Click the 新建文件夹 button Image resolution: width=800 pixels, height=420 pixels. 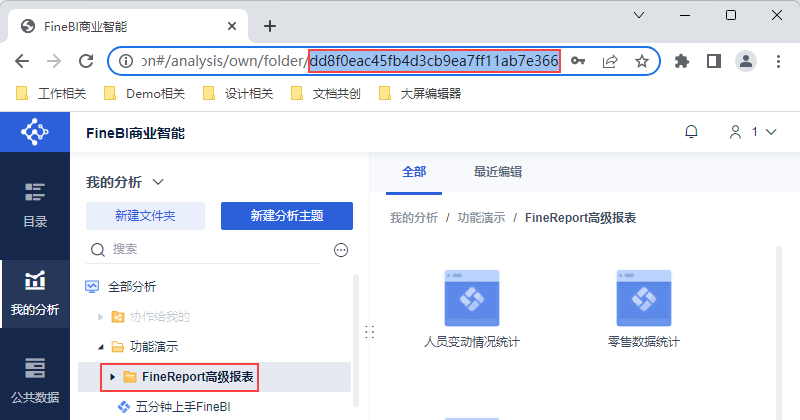[x=145, y=216]
